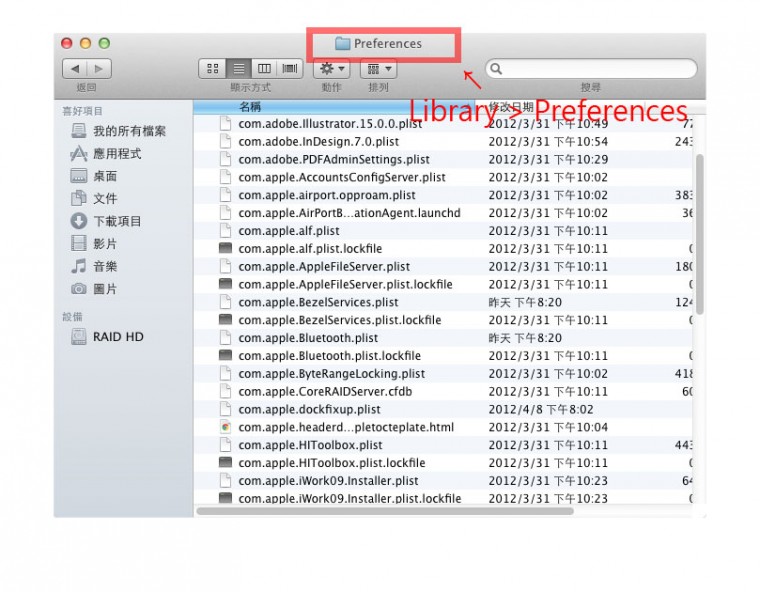Click the green zoom window button
Screen dimensions: 760x592
[x=104, y=43]
